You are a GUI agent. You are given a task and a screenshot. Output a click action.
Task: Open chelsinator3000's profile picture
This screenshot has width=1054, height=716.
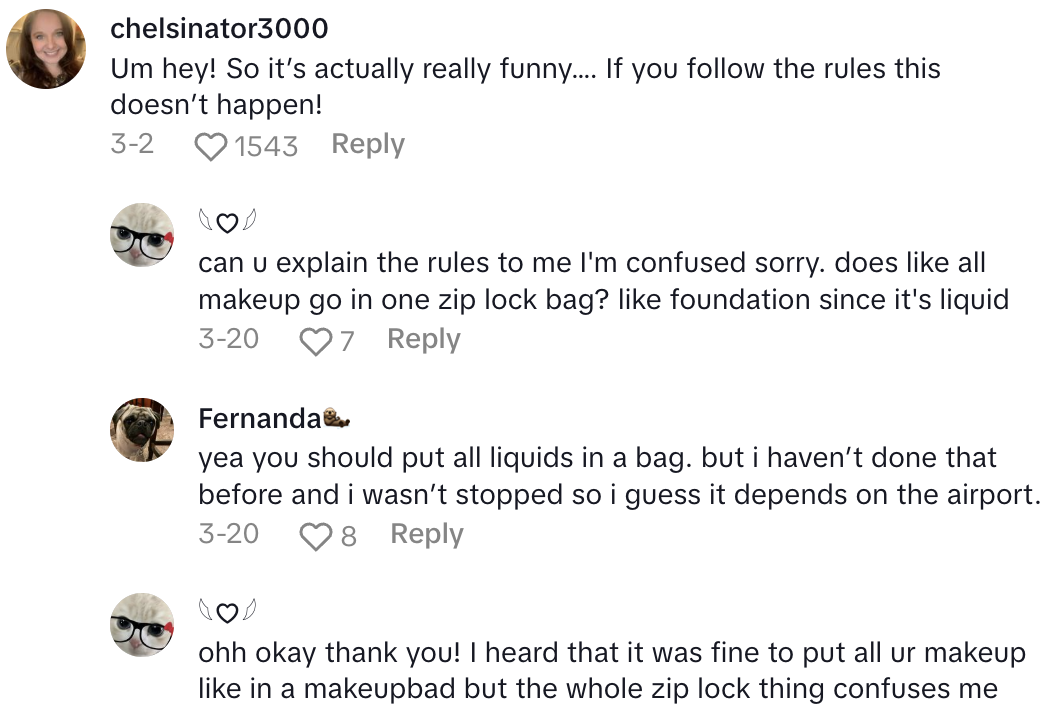(46, 49)
